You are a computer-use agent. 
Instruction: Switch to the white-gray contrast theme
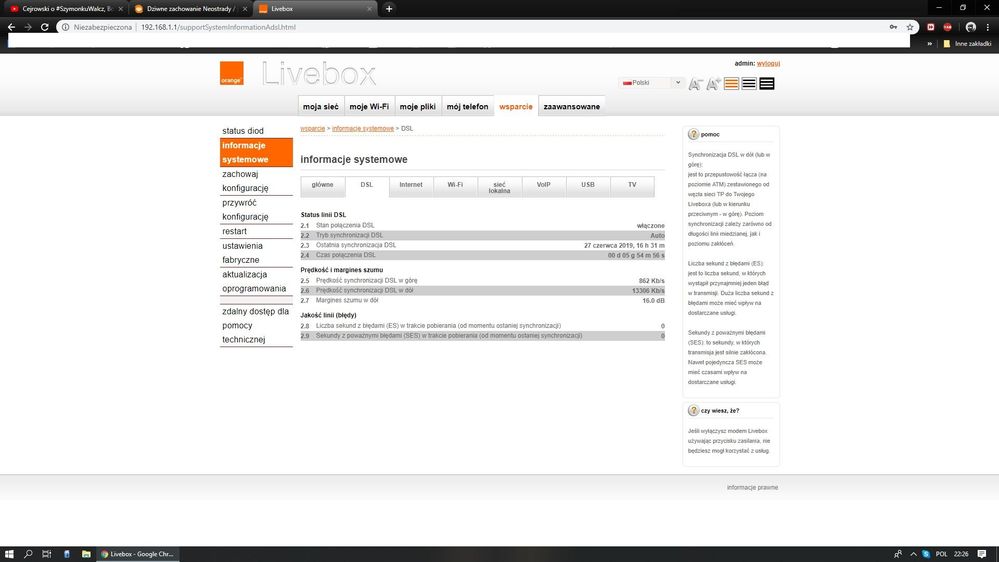pyautogui.click(x=749, y=84)
